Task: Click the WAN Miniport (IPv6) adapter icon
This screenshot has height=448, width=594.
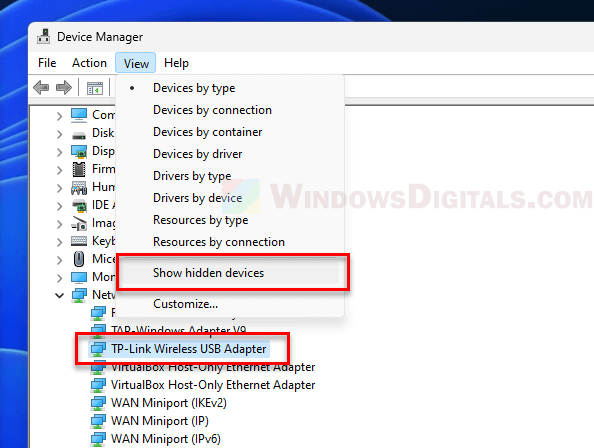Action: (98, 439)
